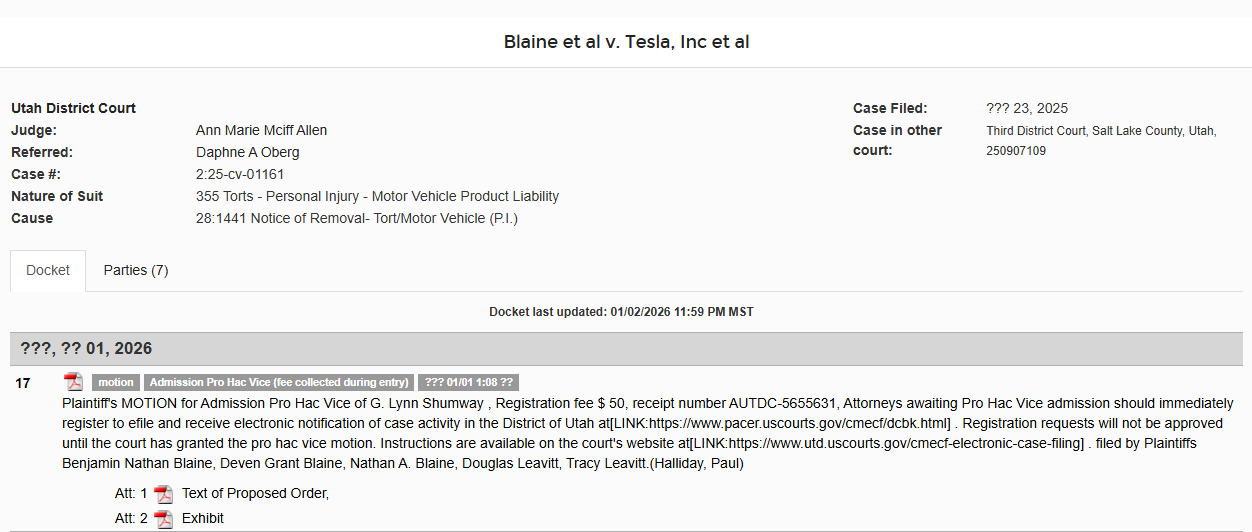1252x532 pixels.
Task: Click referred judge Daphne A Oberg
Action: coord(247,152)
